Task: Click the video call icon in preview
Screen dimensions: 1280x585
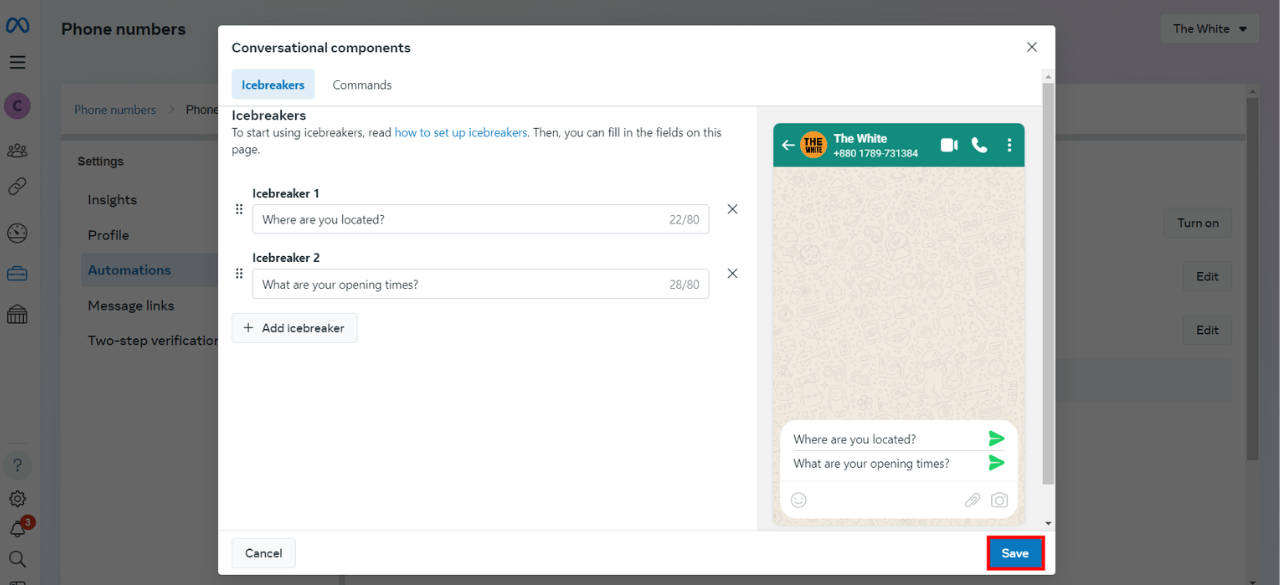Action: click(x=949, y=145)
